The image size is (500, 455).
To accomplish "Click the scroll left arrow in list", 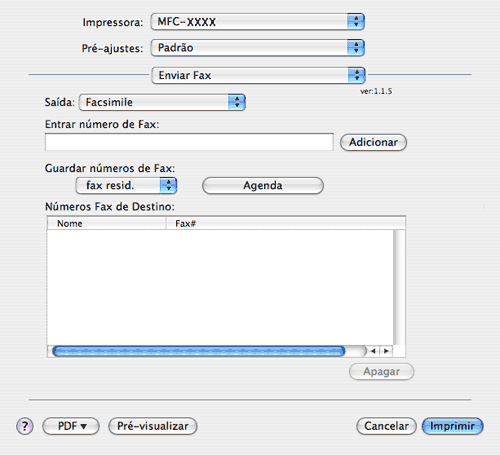I will pyautogui.click(x=373, y=351).
